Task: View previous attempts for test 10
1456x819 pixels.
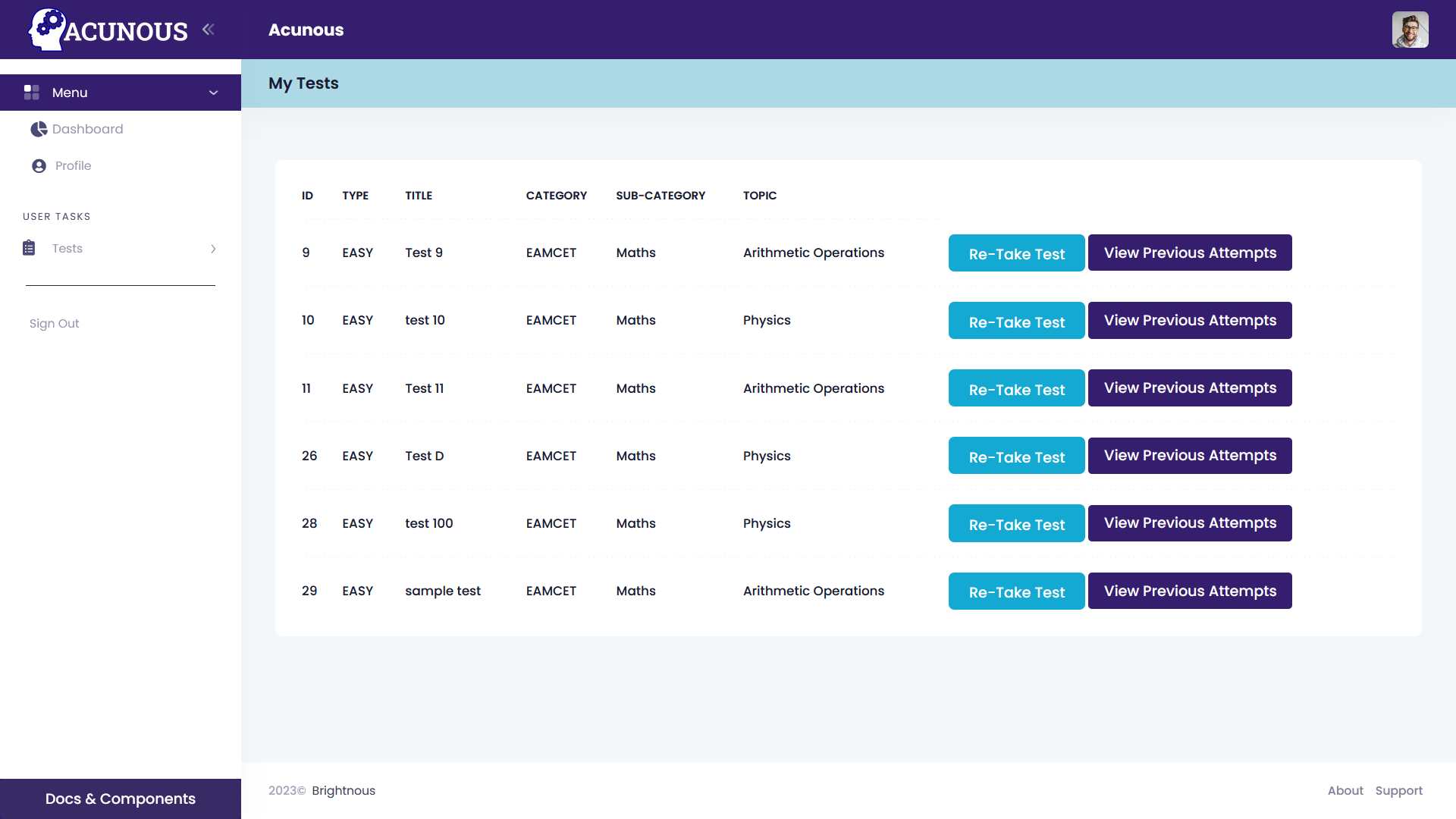Action: (x=1189, y=320)
